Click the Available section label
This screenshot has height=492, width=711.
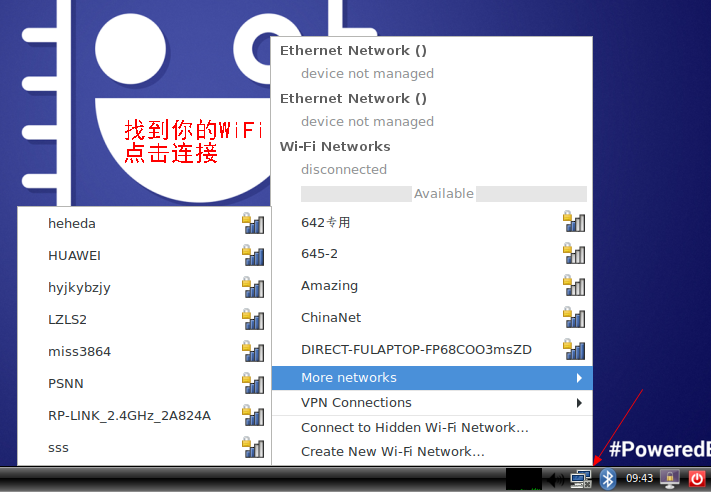(x=443, y=194)
